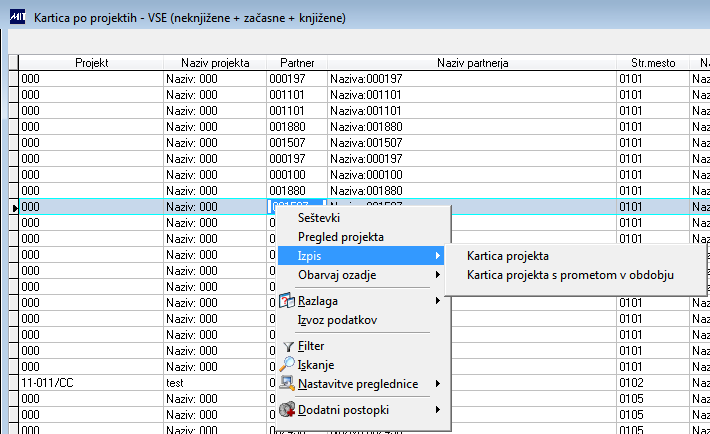Image resolution: width=710 pixels, height=434 pixels.
Task: Expand the Nastavitve preglednice submenu arrow
Action: (437, 384)
